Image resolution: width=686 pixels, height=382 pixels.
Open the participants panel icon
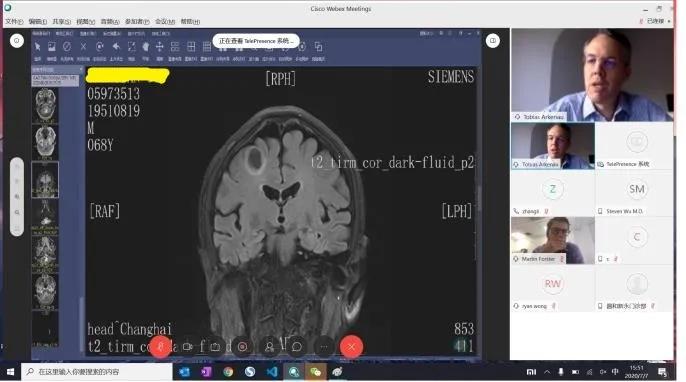(x=270, y=347)
